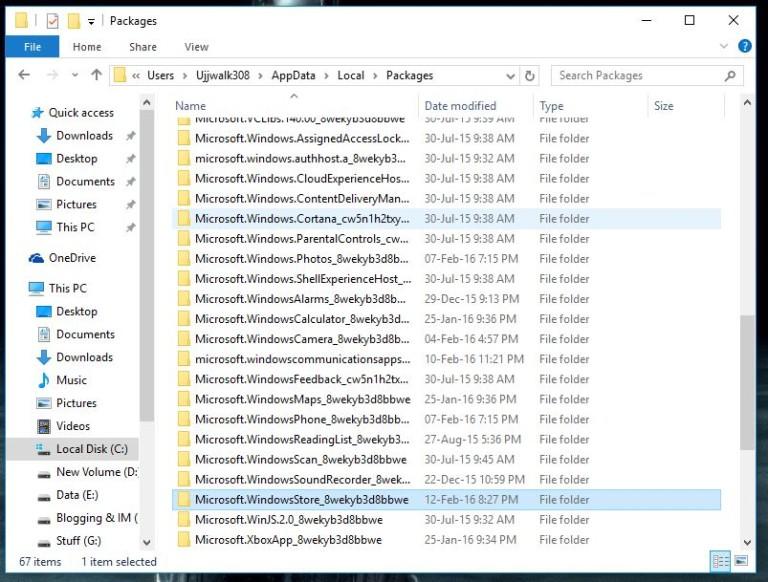Select Microsoft.WindowsStore folder icon
This screenshot has width=768, height=582.
coord(184,500)
